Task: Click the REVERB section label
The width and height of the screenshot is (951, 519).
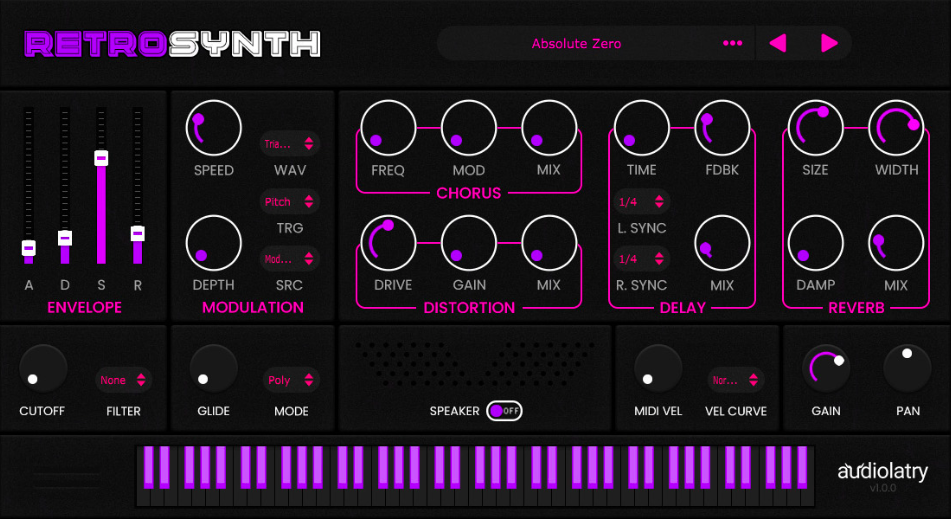Action: click(856, 307)
